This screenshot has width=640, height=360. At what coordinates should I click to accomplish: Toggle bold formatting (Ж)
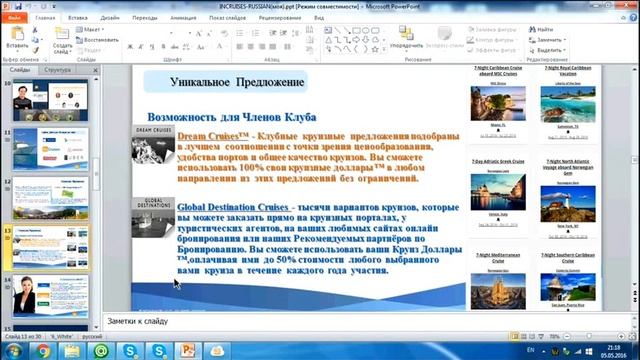[130, 47]
